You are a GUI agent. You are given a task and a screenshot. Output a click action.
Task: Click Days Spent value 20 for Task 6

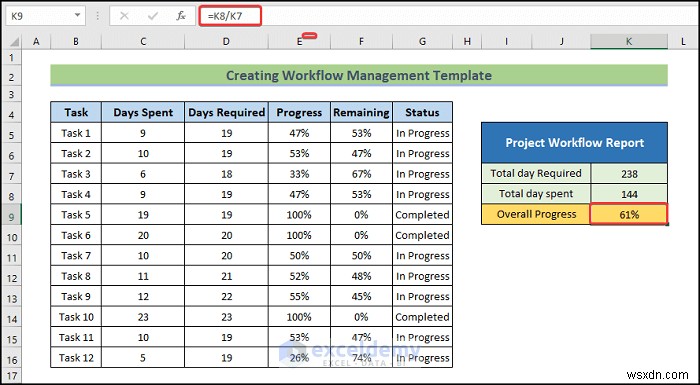coord(143,235)
